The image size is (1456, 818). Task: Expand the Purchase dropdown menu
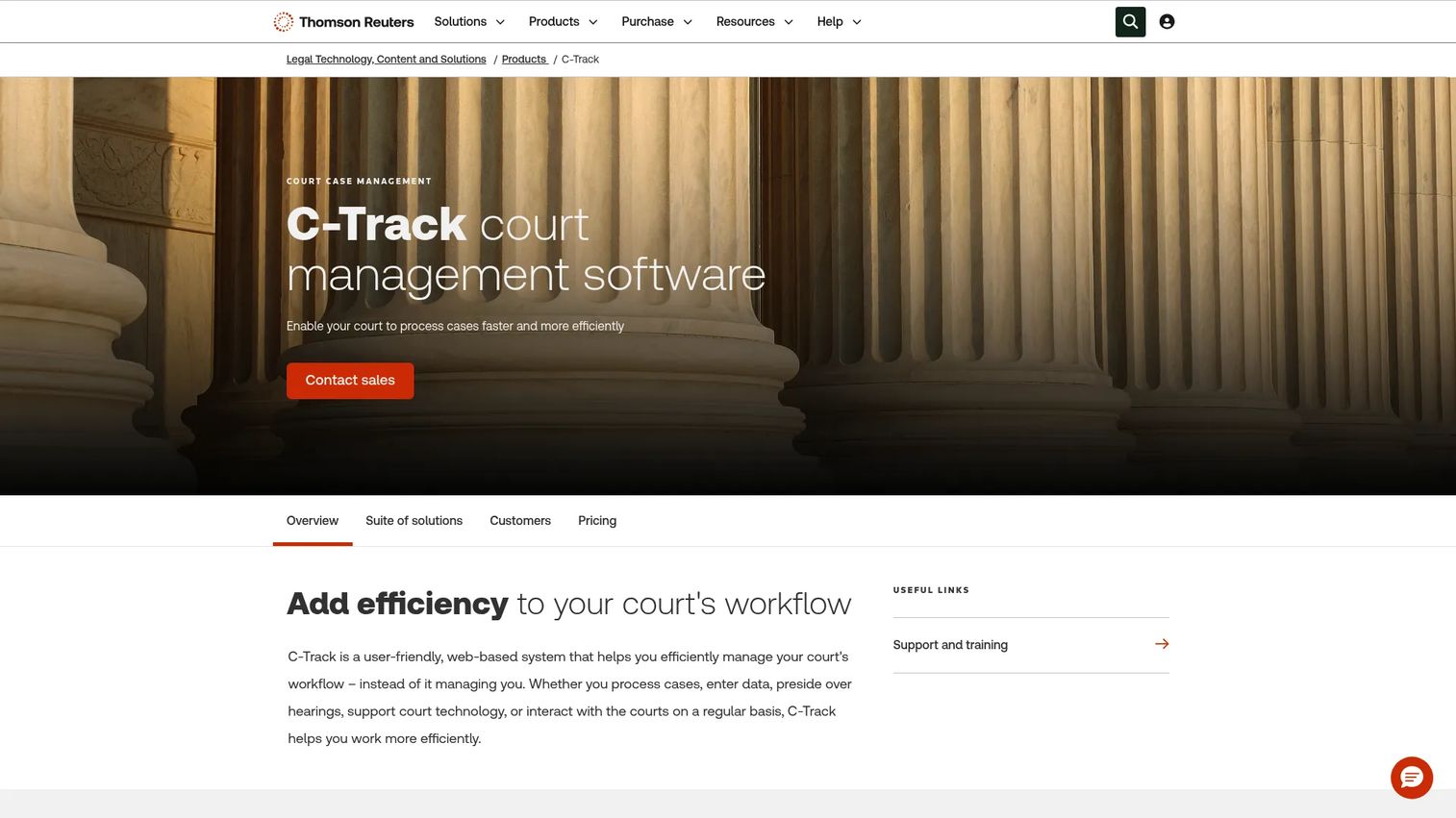(x=657, y=21)
